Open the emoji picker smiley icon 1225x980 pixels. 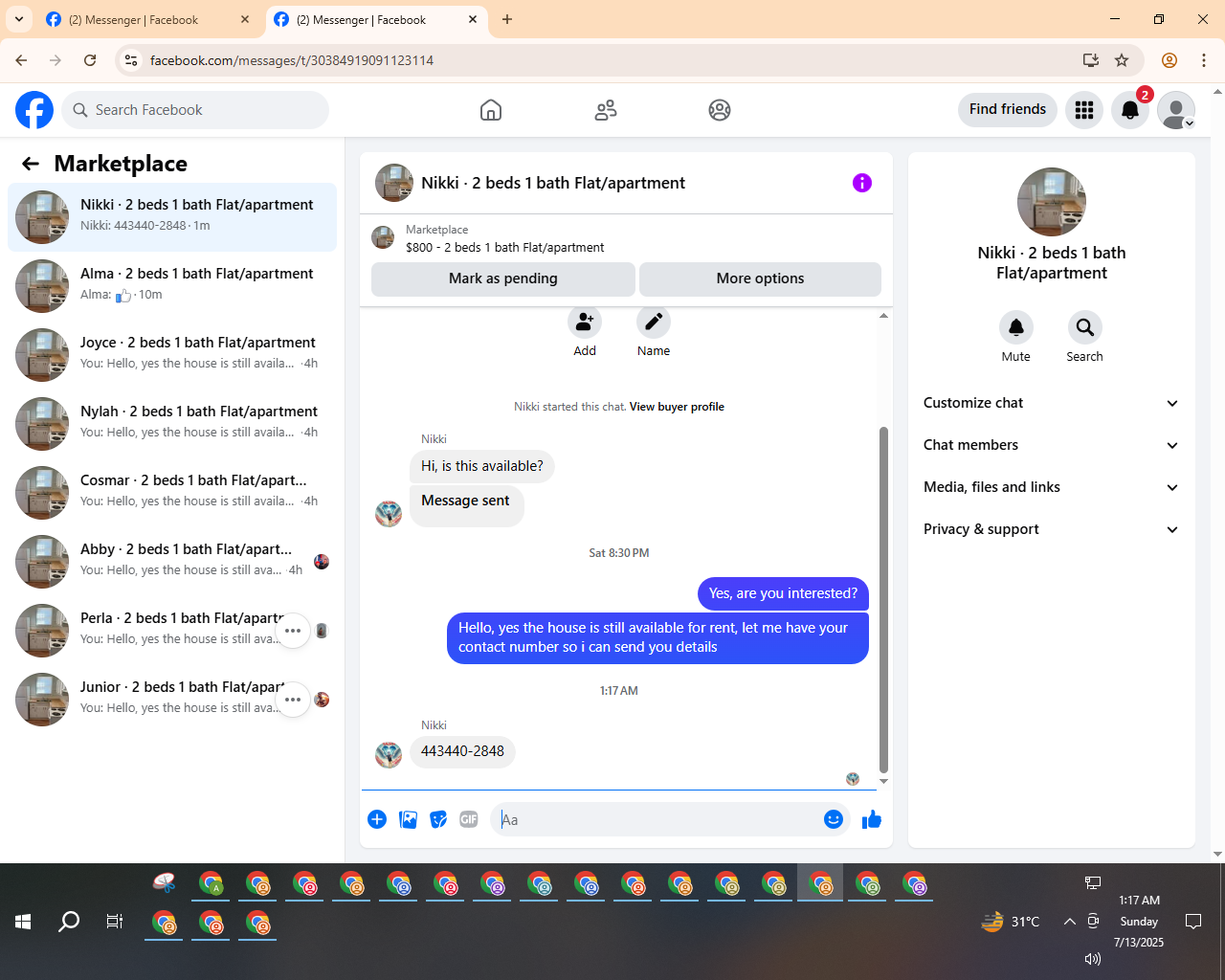[x=834, y=819]
